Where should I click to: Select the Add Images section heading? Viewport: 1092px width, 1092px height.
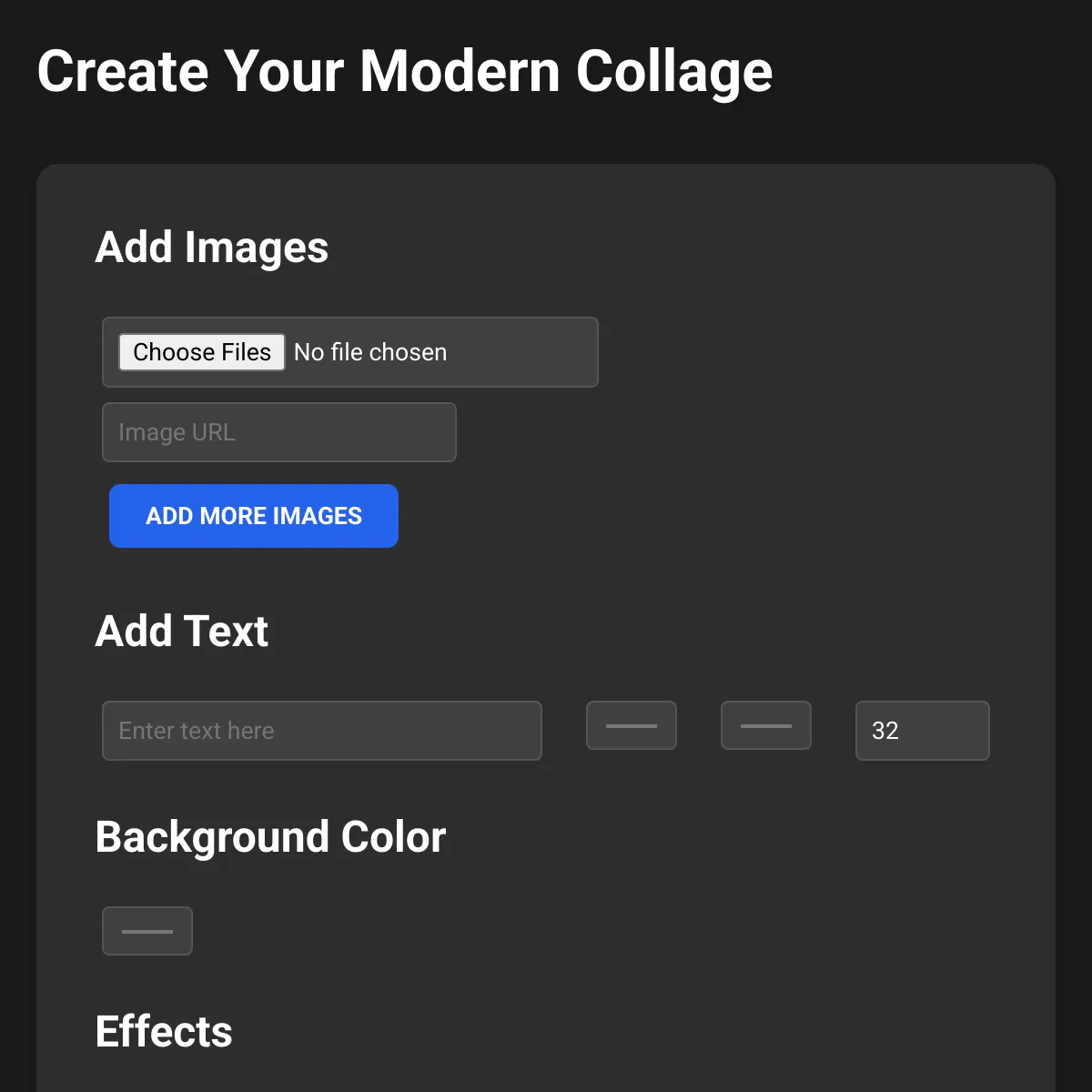(x=212, y=248)
